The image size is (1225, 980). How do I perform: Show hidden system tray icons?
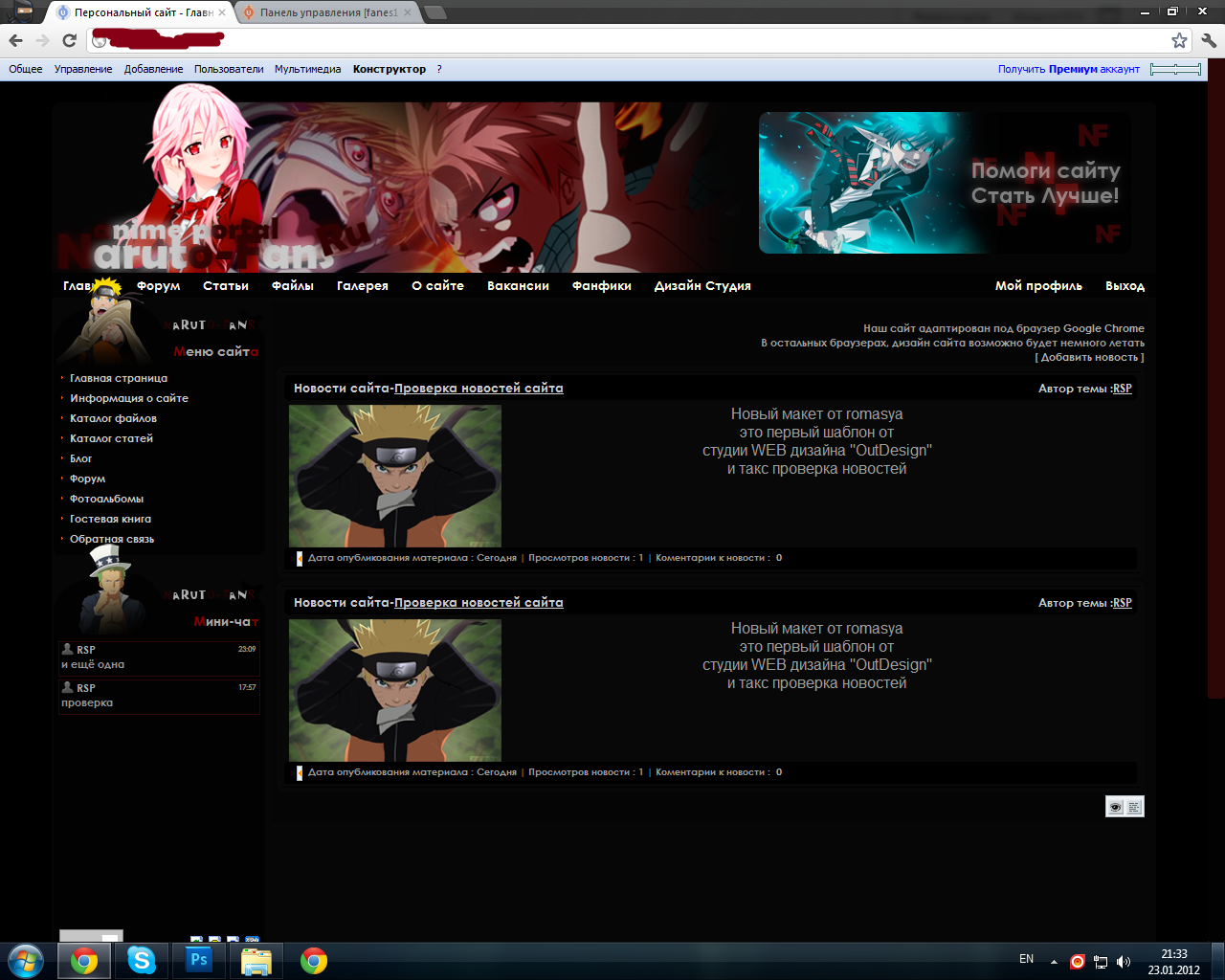coord(1054,962)
